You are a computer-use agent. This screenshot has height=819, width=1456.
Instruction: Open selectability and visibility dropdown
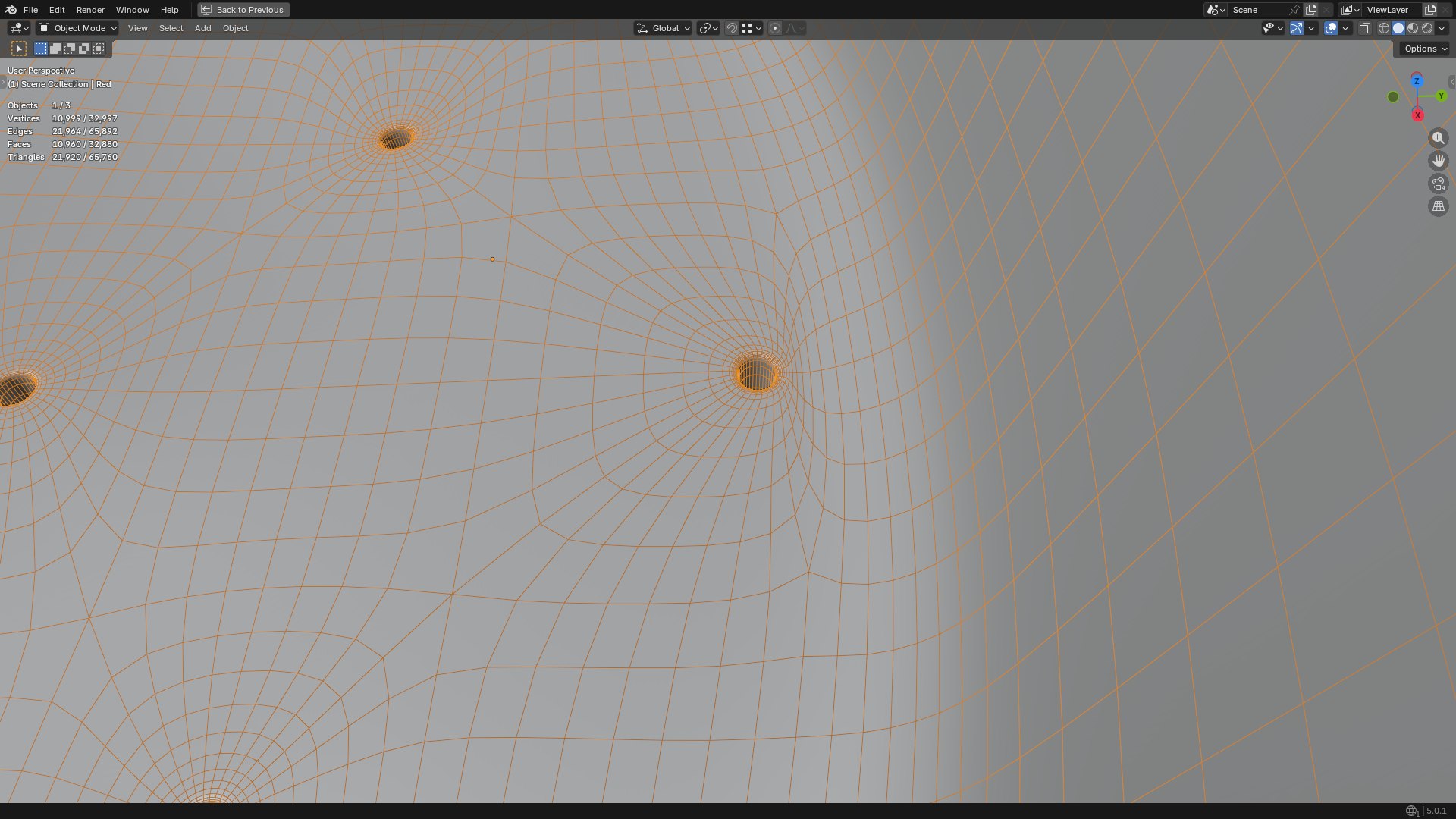pos(1272,28)
